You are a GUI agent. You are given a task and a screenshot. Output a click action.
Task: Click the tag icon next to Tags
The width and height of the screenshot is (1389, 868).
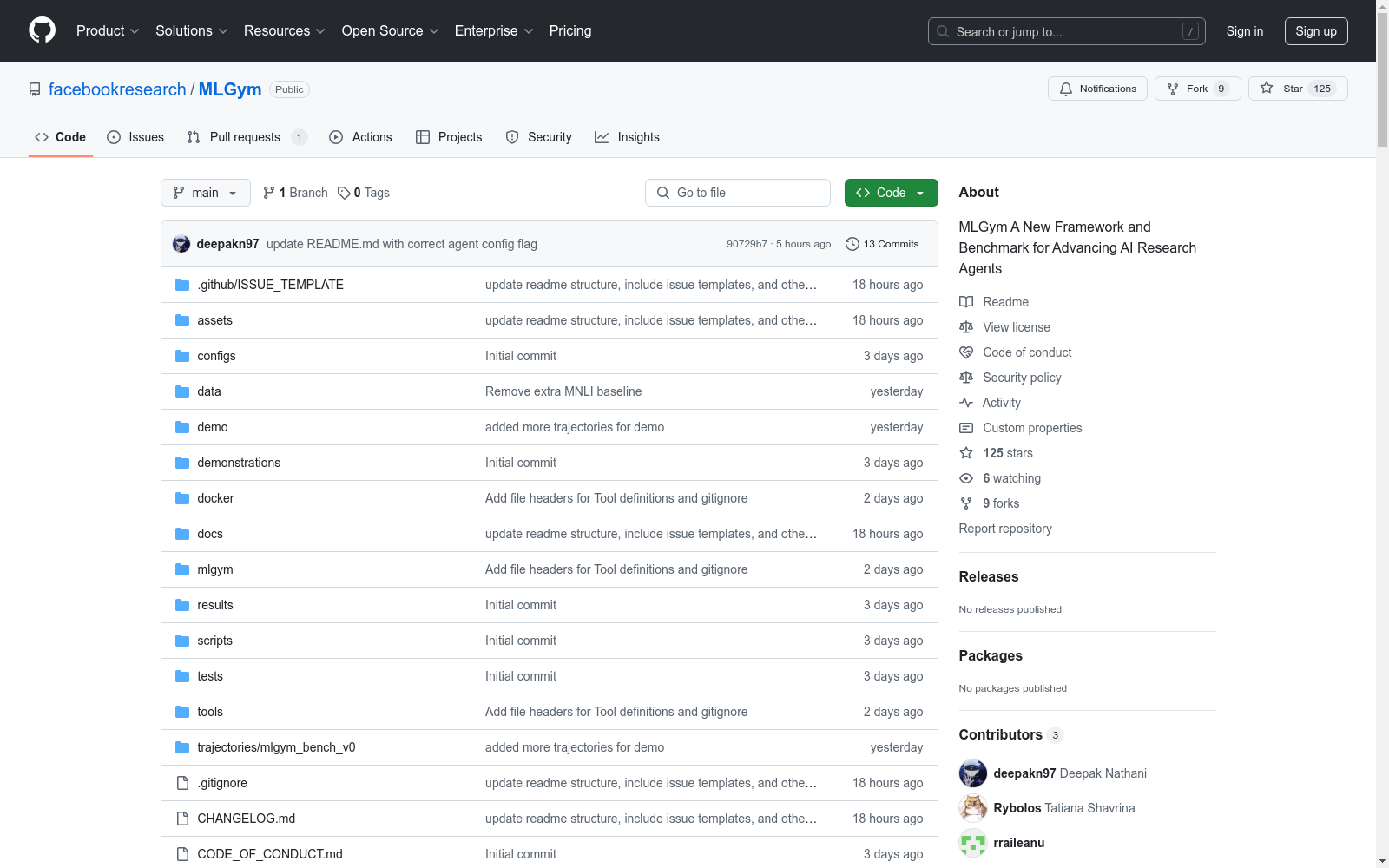(344, 193)
